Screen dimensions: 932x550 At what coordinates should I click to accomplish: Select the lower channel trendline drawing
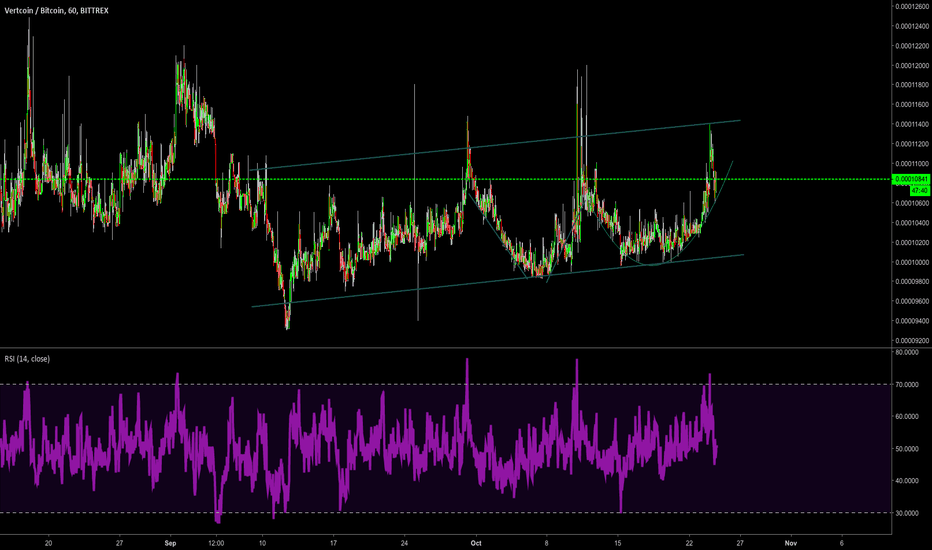498,281
